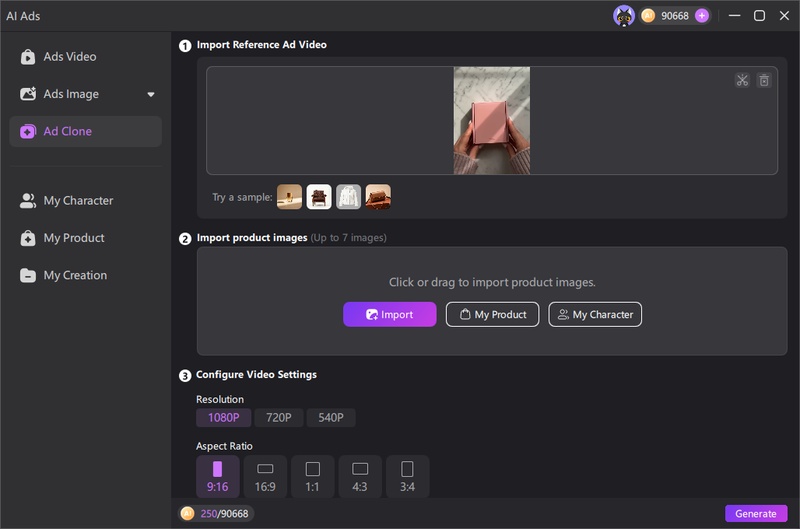
Task: Select the 16:9 aspect ratio
Action: [x=265, y=476]
